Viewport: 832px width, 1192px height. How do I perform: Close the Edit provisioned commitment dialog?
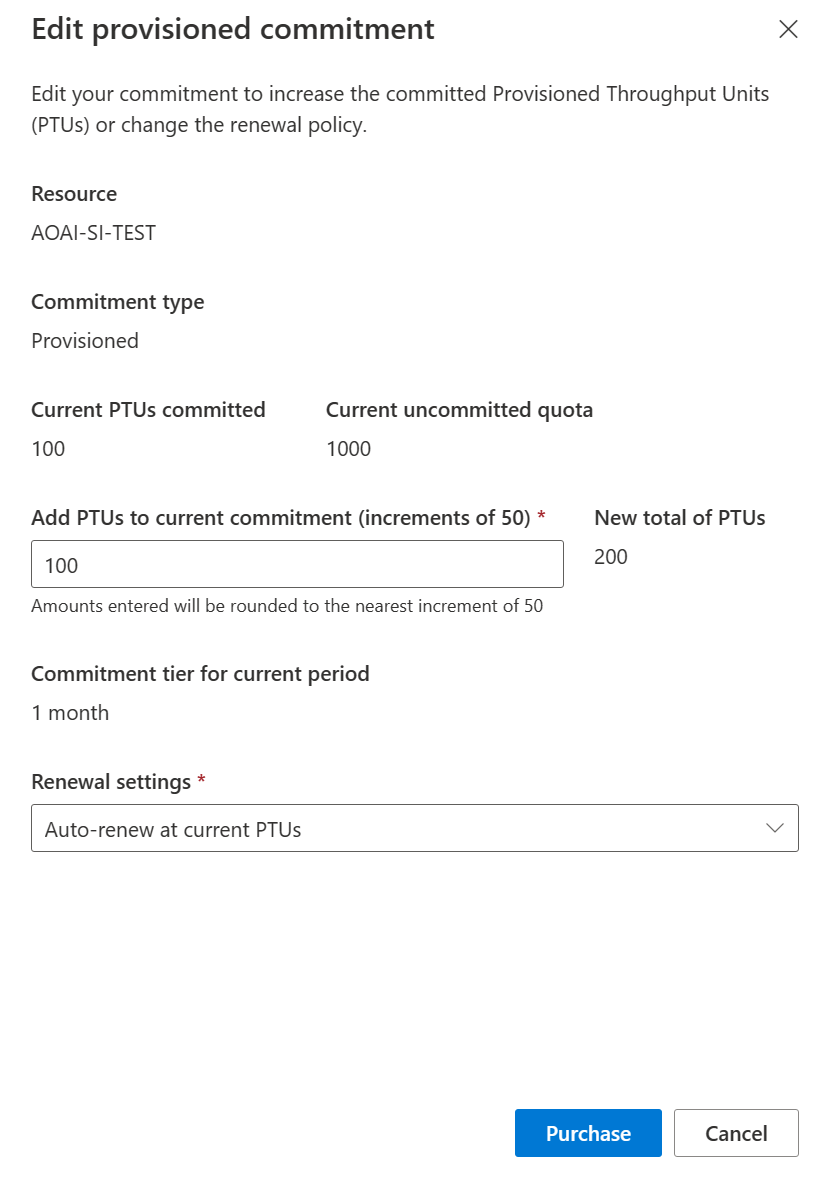click(788, 29)
